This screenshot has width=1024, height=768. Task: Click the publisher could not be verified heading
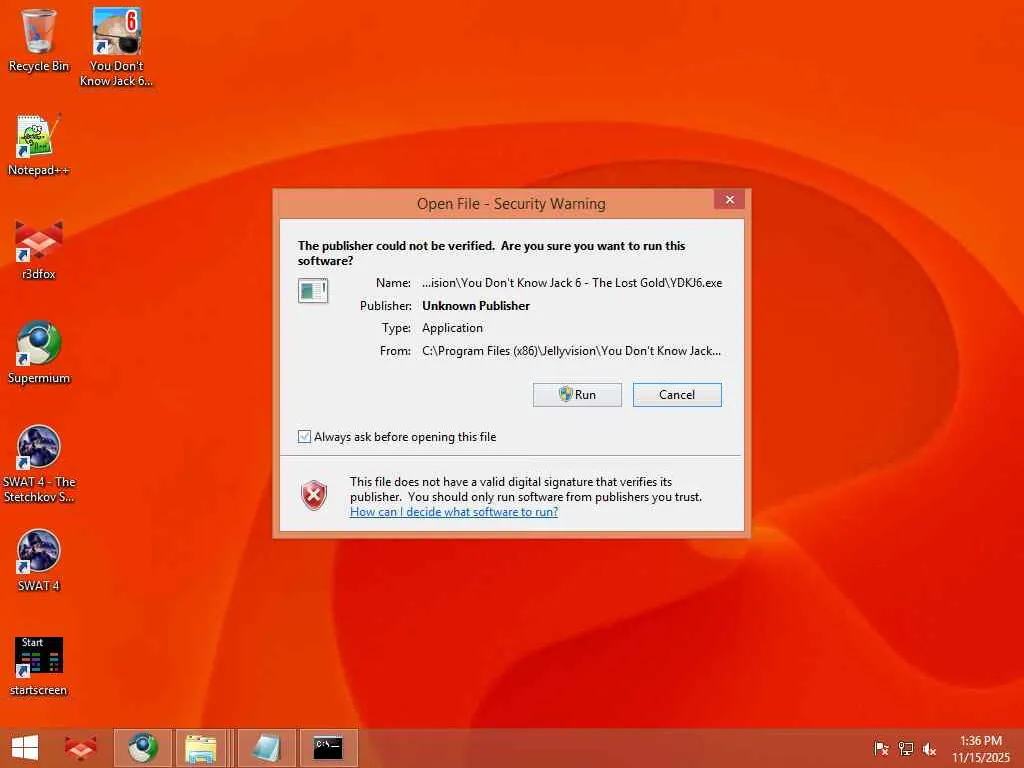point(492,253)
